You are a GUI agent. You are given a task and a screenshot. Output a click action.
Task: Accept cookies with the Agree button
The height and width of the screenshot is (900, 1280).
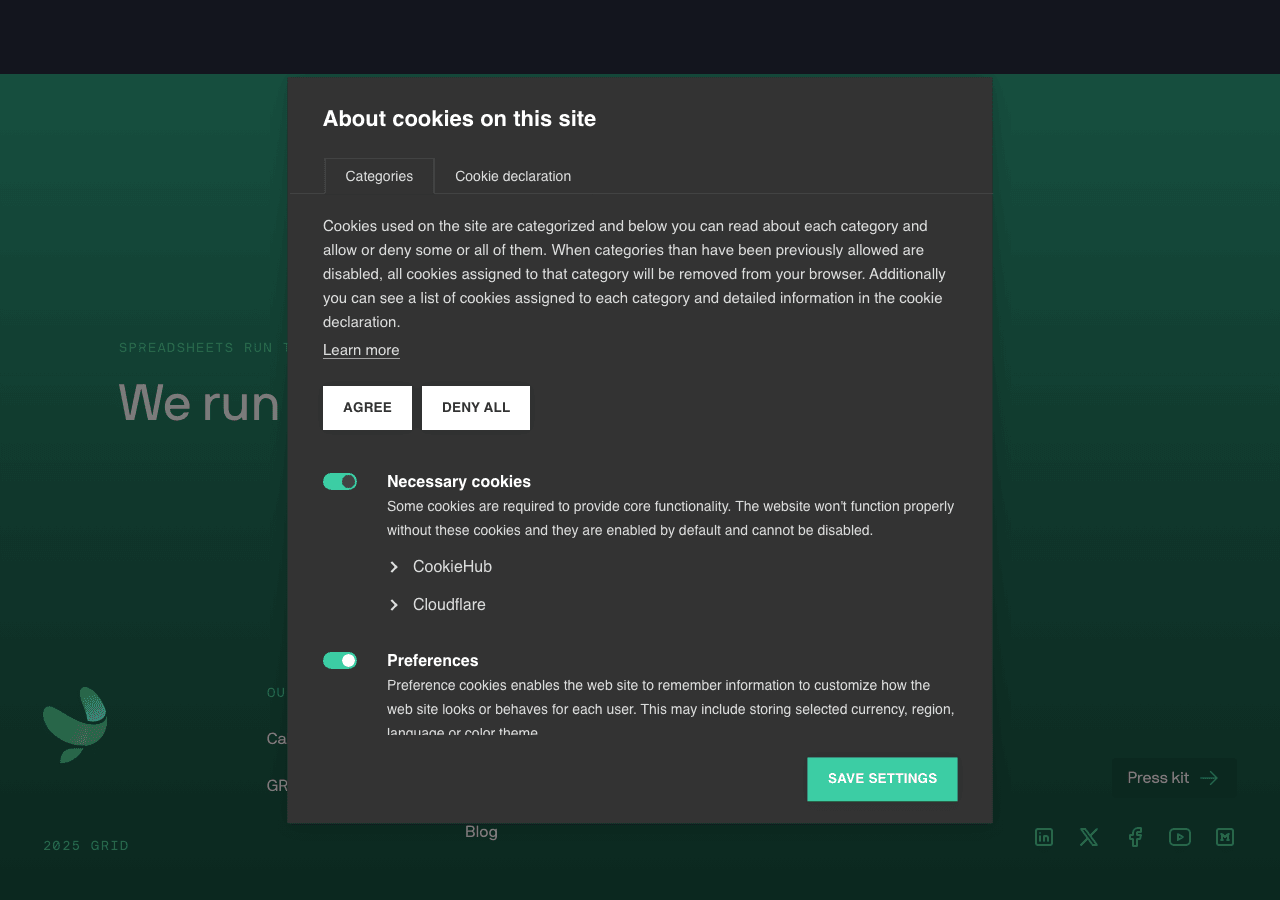tap(367, 408)
